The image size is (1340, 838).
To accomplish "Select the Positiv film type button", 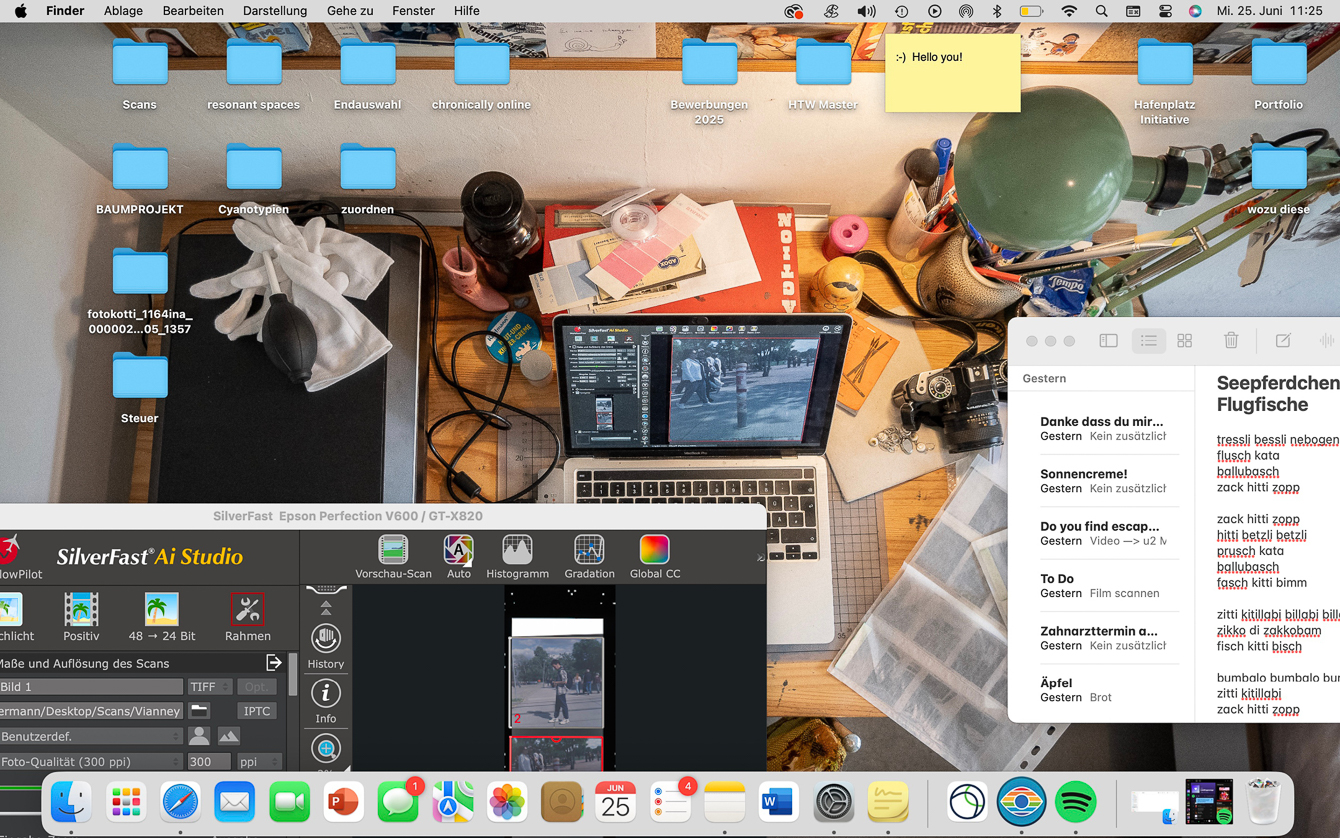I will click(x=81, y=610).
